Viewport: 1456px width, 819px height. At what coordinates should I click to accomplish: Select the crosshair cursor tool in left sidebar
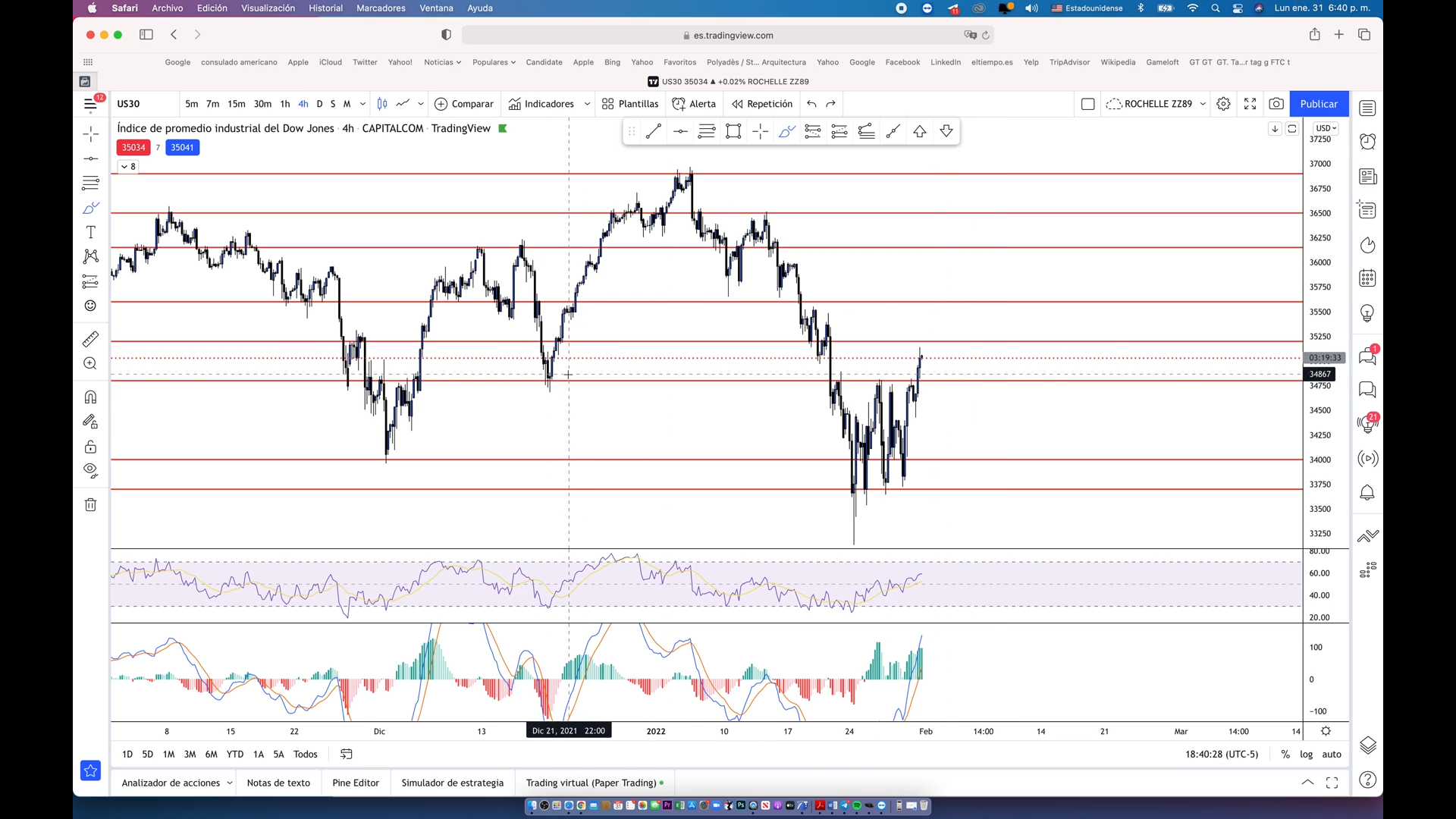click(91, 134)
